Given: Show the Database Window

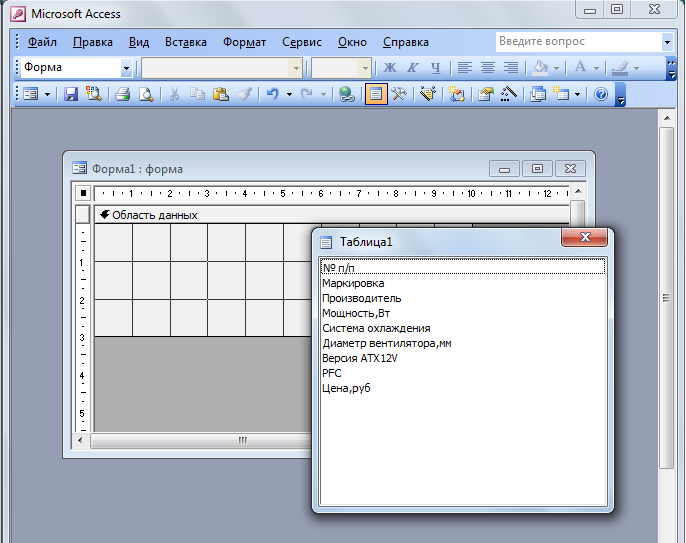Looking at the screenshot, I should click(x=538, y=94).
